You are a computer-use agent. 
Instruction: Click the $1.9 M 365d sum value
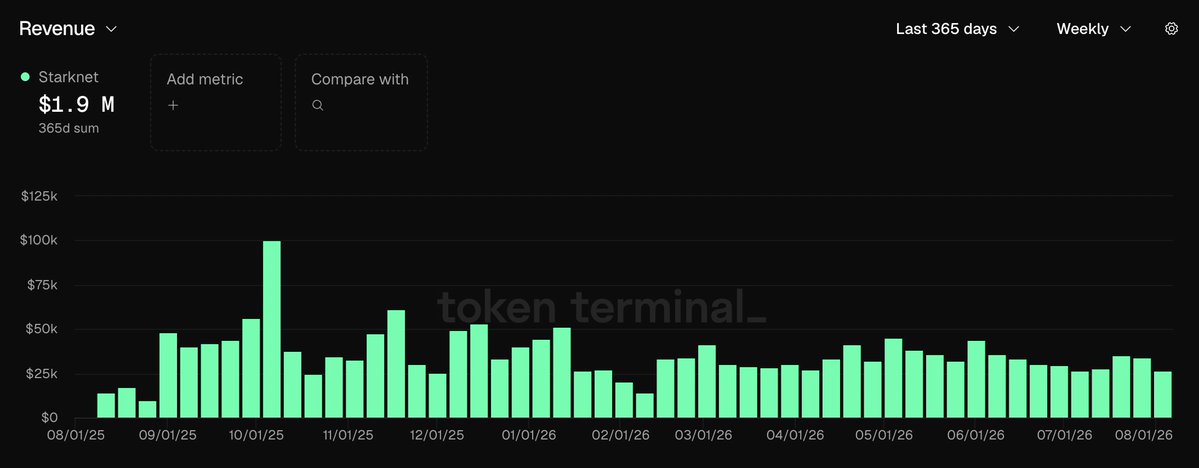tap(76, 105)
